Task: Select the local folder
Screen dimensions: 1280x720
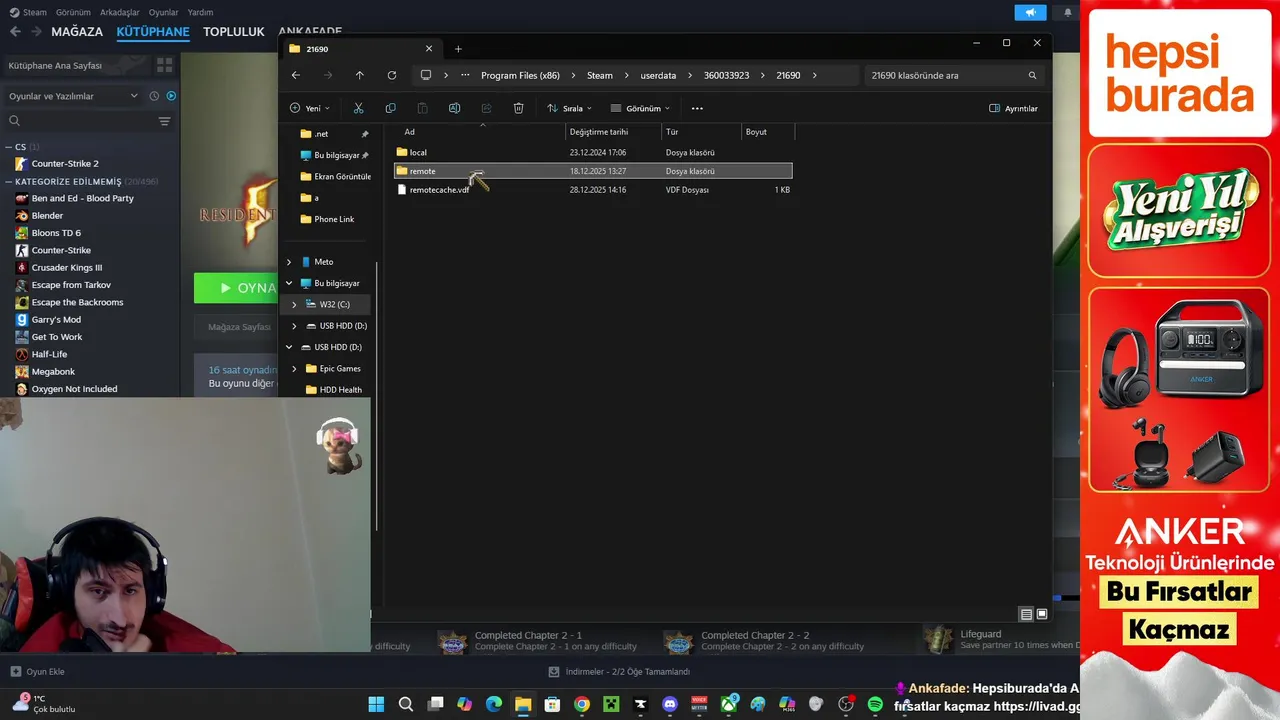Action: [593, 153]
